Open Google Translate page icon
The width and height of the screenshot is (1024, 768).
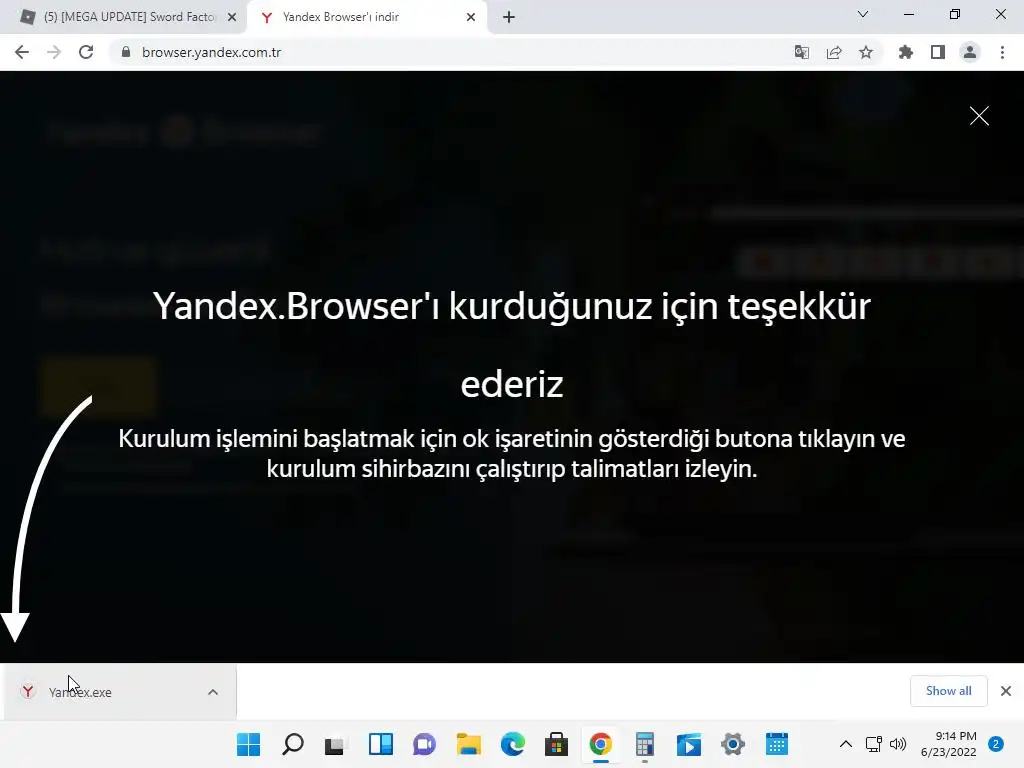[x=801, y=52]
